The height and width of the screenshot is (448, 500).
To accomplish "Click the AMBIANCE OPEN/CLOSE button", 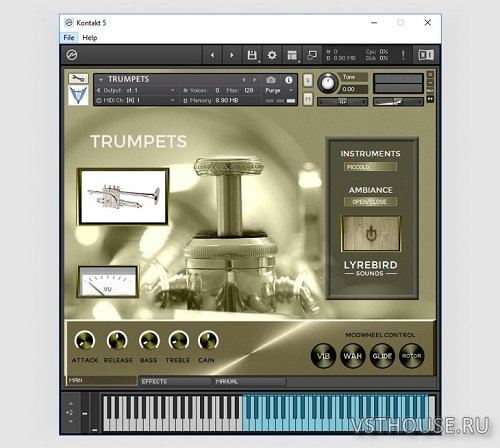I will tap(370, 202).
